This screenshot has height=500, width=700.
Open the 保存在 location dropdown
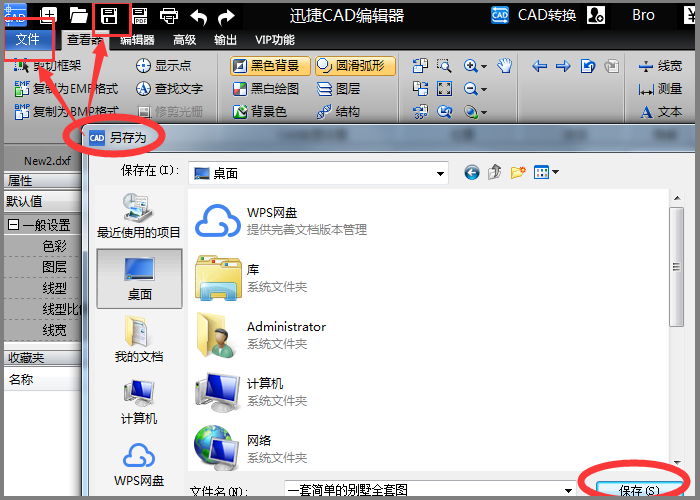click(440, 173)
